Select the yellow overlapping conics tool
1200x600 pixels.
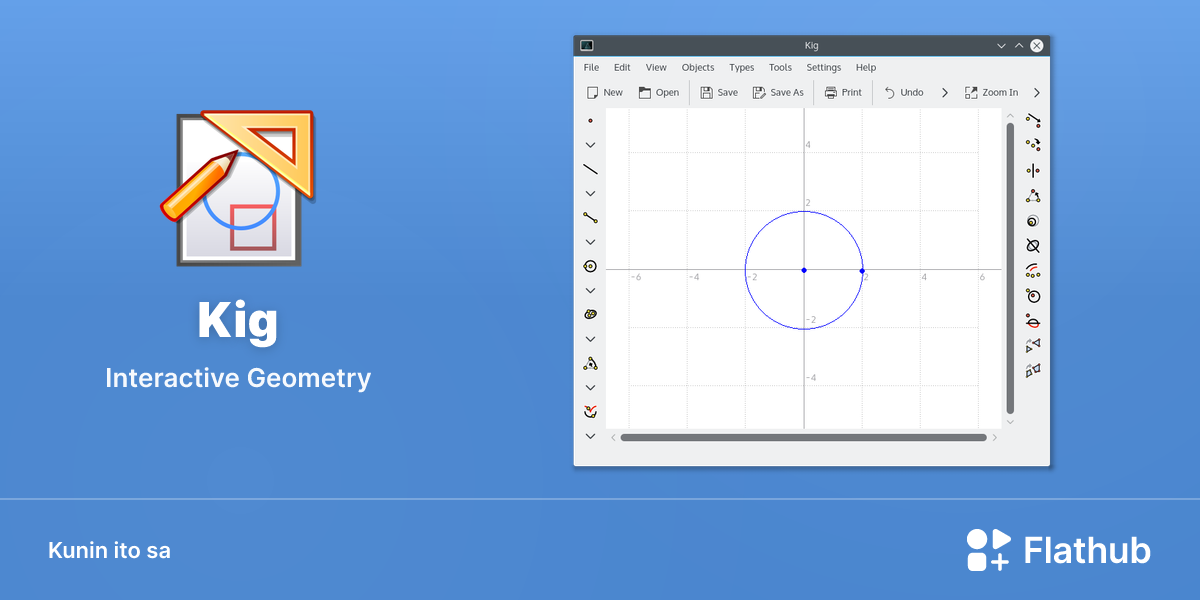pos(590,314)
